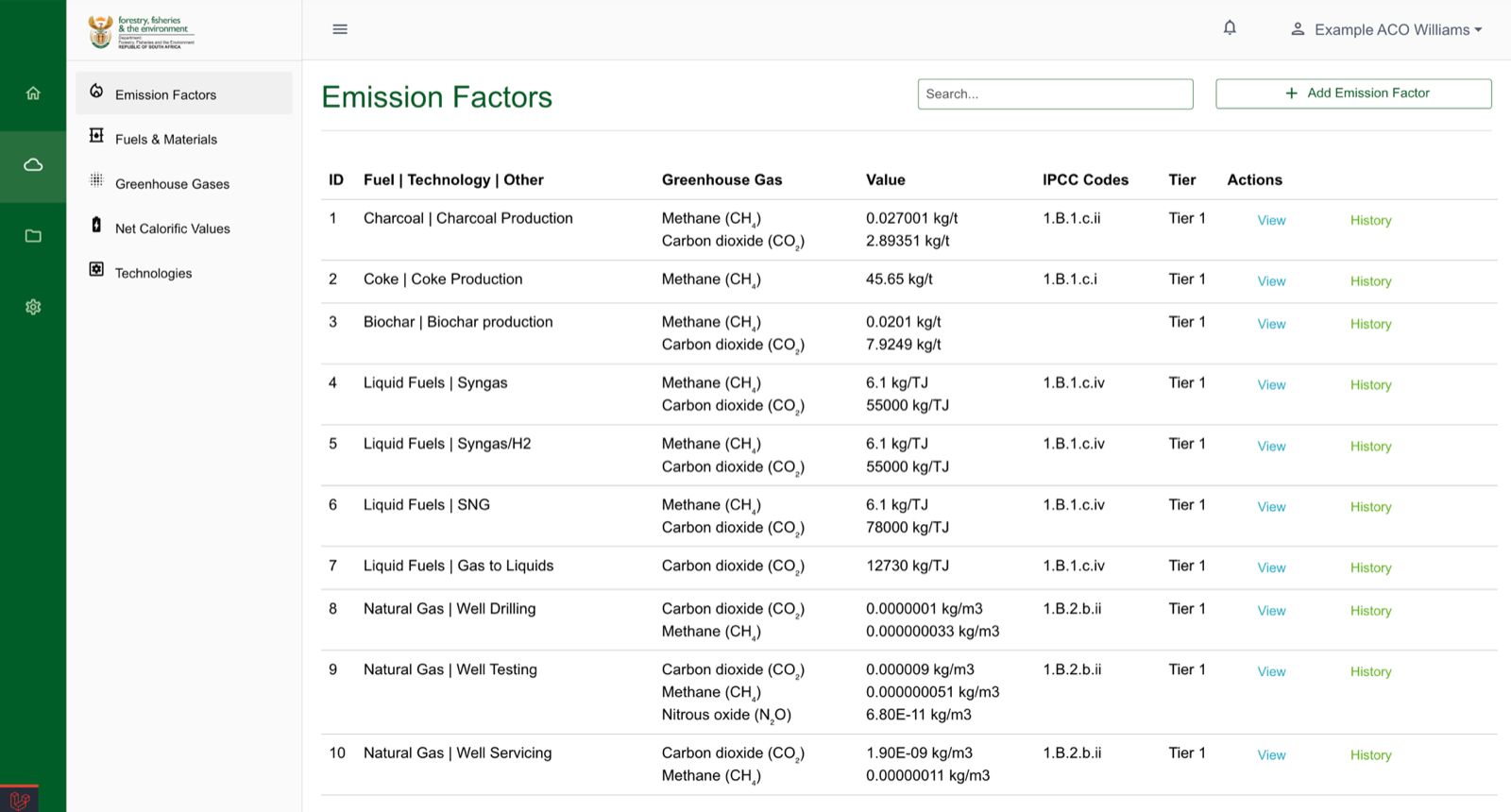Select the cloud emissions icon in sidebar
Image resolution: width=1511 pixels, height=812 pixels.
pos(33,165)
